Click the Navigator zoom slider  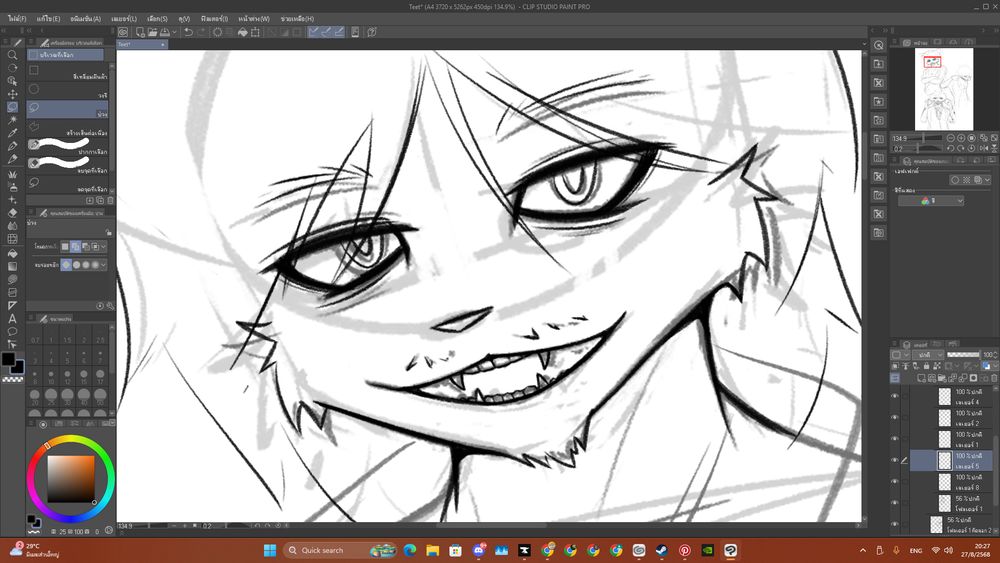click(x=926, y=138)
